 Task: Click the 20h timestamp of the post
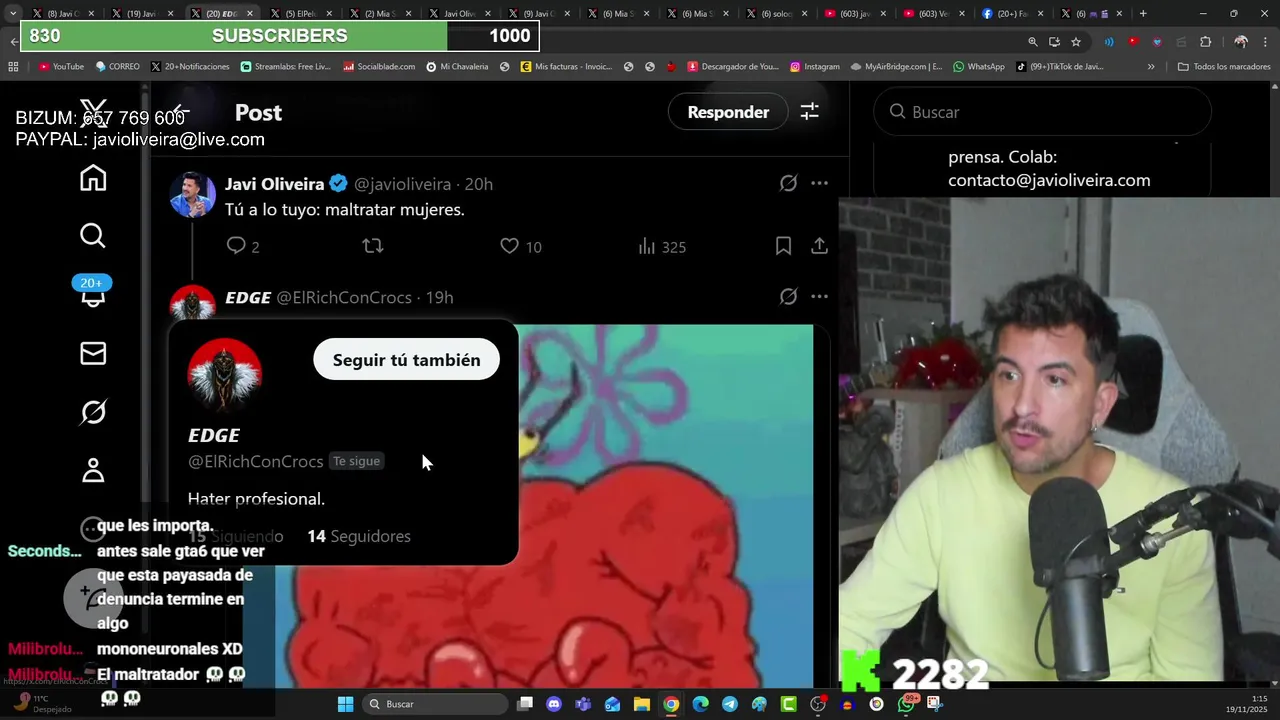(x=479, y=184)
